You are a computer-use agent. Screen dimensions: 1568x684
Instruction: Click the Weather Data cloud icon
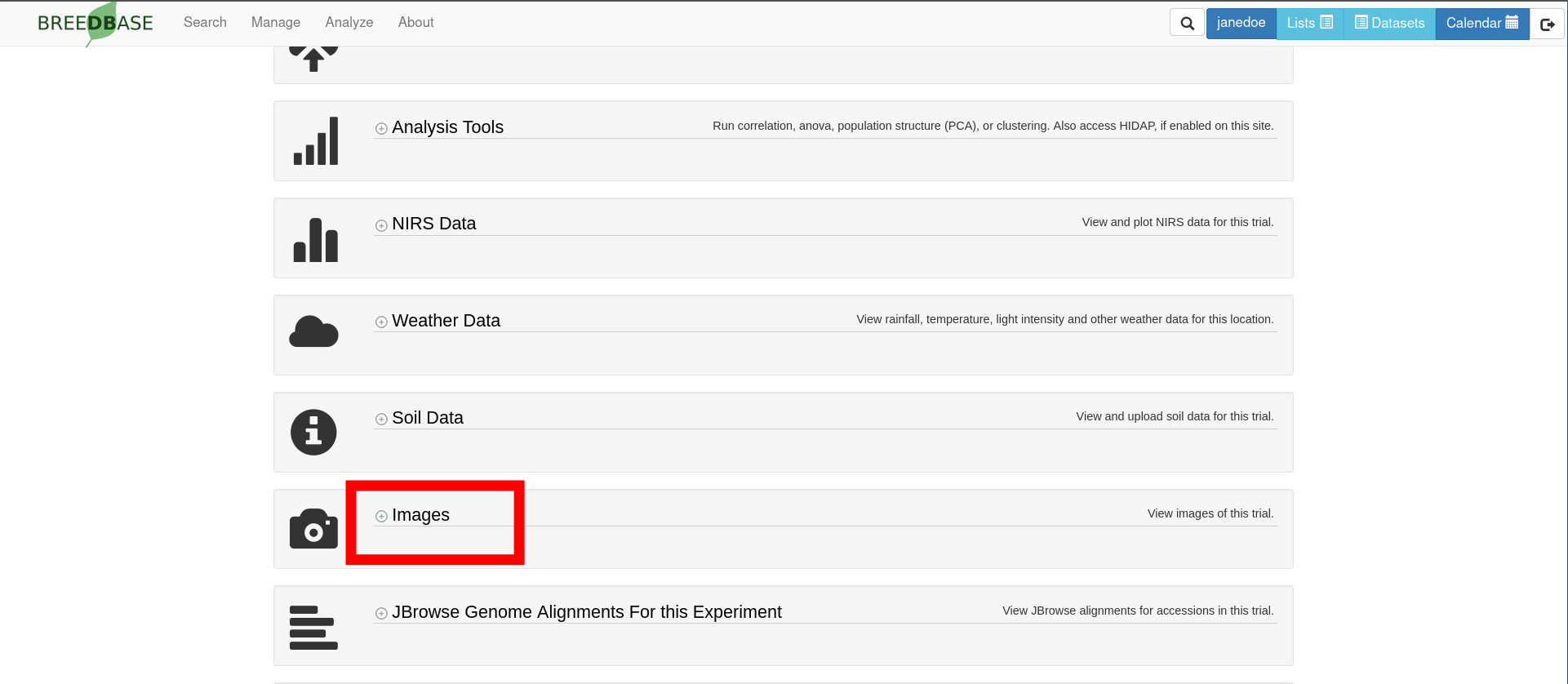coord(313,332)
